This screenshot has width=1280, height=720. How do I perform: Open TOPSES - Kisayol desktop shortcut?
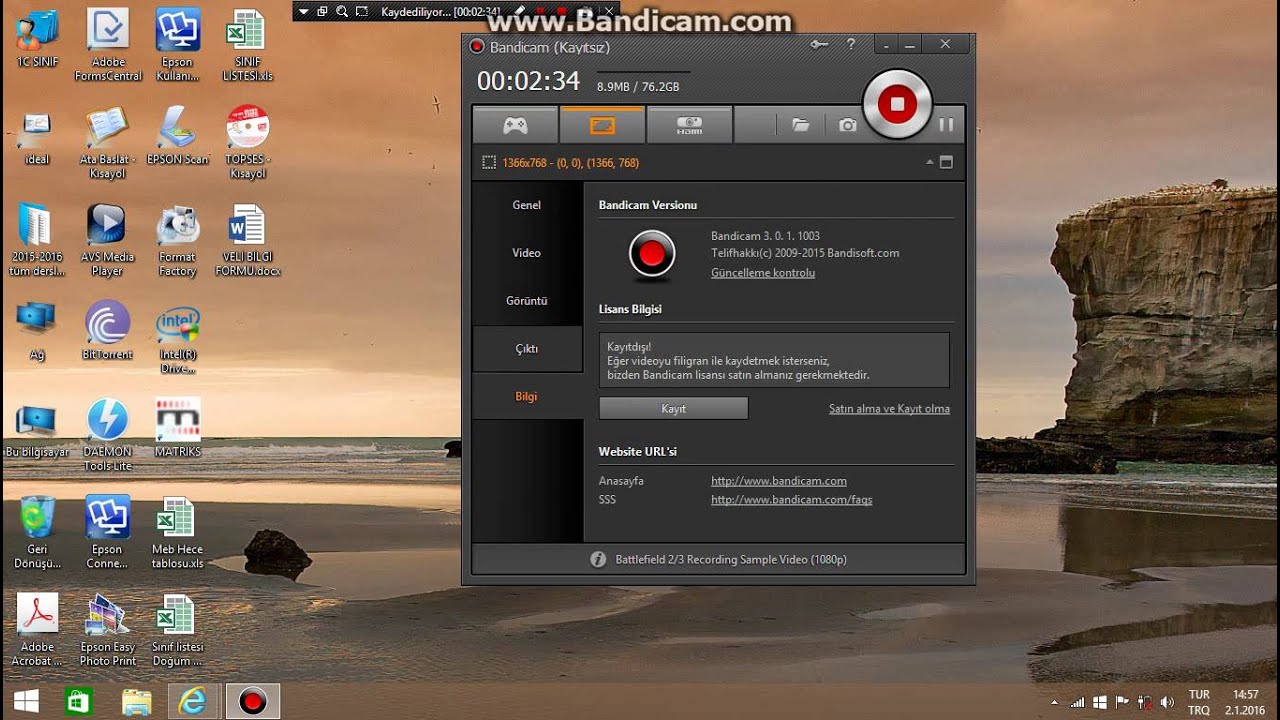247,142
